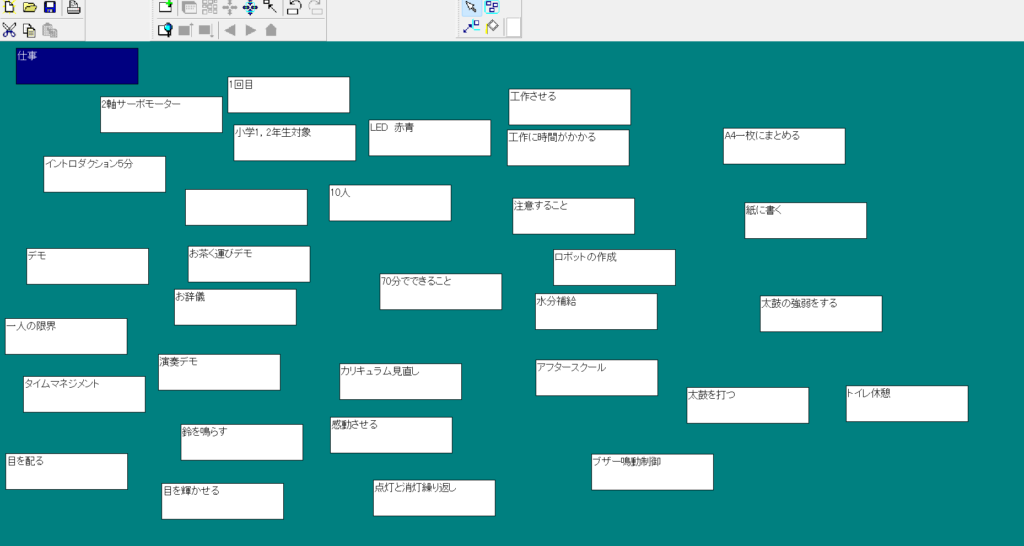Toggle the connected-boxes grouping mode
The height and width of the screenshot is (546, 1024).
pos(492,7)
